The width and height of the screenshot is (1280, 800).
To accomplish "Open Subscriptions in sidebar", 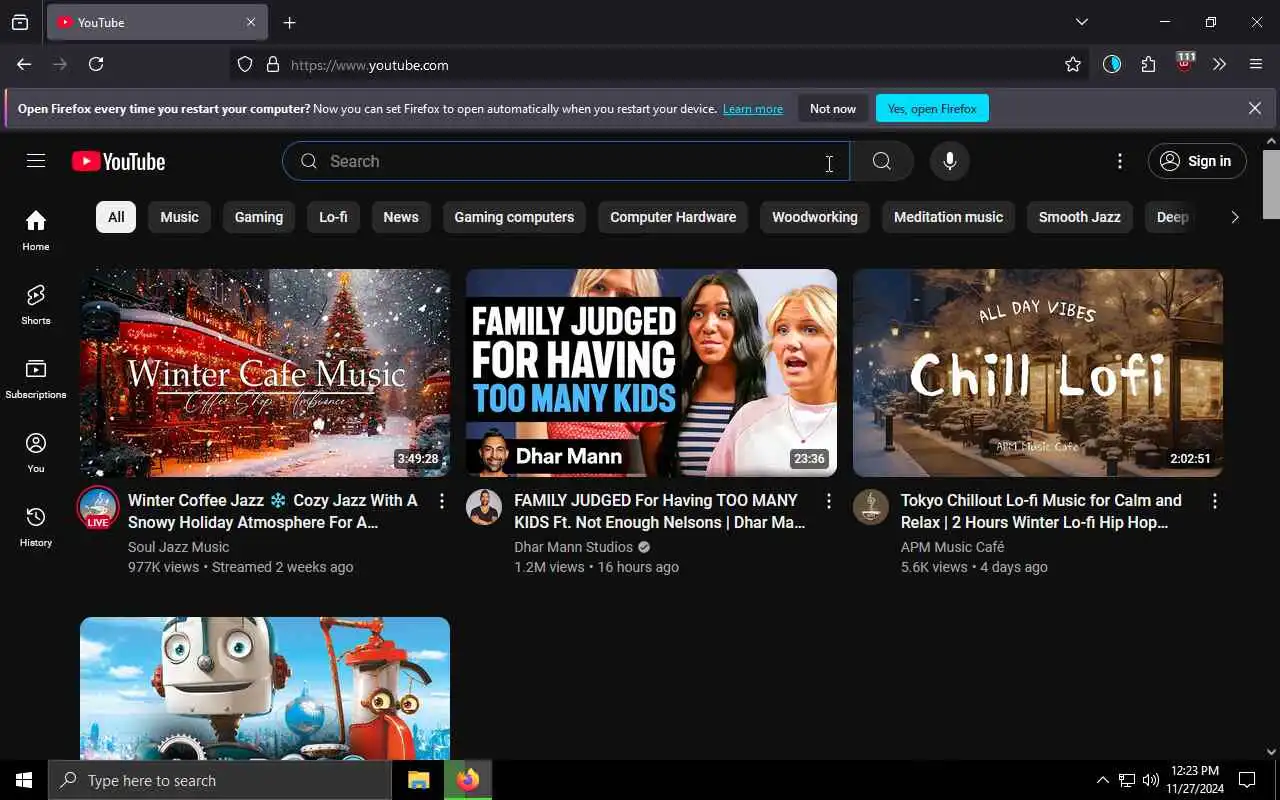I will (x=36, y=378).
